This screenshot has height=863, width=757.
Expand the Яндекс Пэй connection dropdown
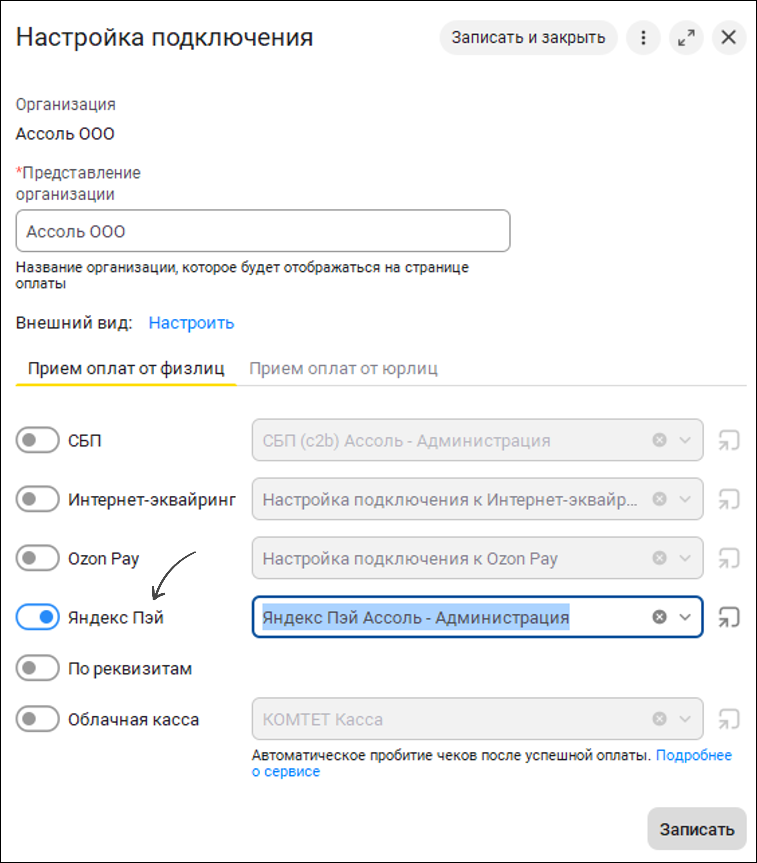[x=685, y=617]
